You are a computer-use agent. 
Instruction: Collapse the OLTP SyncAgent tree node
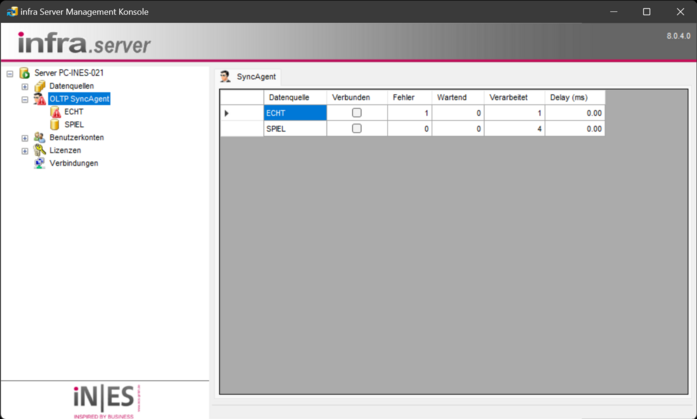[25, 100]
